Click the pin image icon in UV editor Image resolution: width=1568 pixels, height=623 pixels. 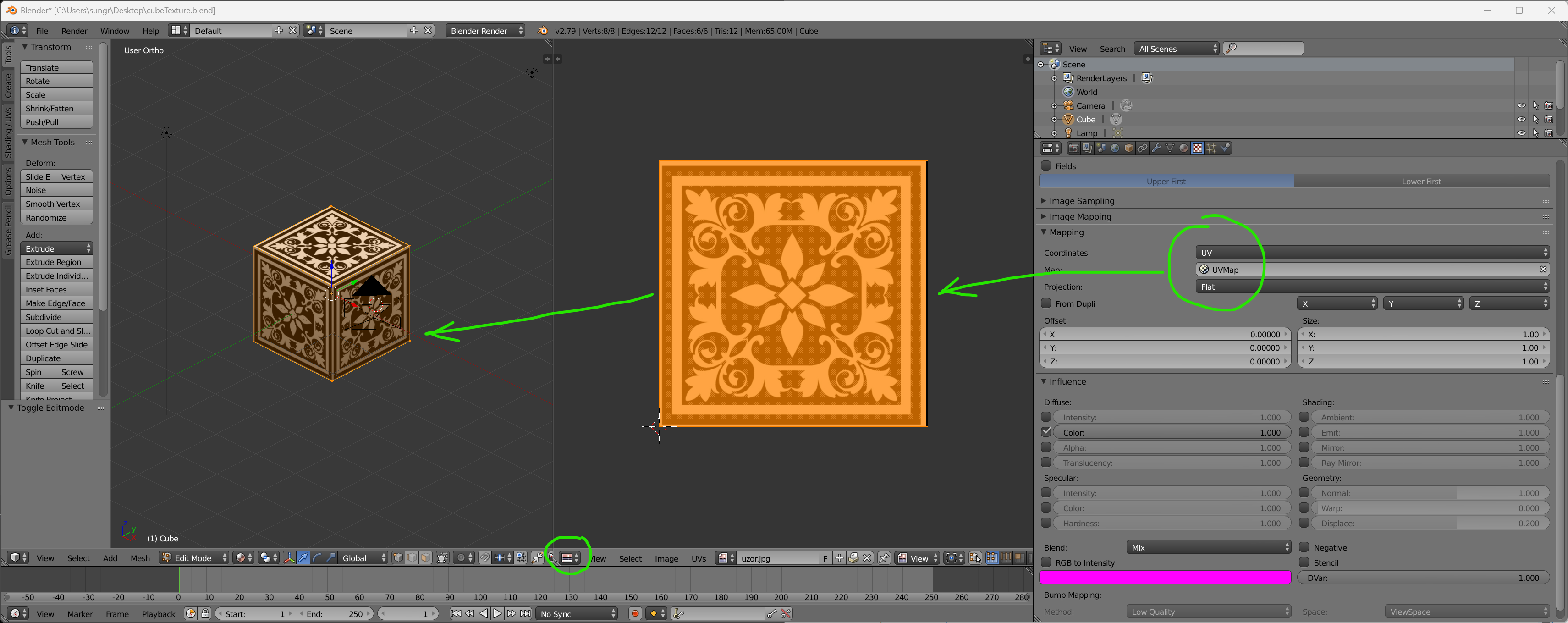point(884,558)
